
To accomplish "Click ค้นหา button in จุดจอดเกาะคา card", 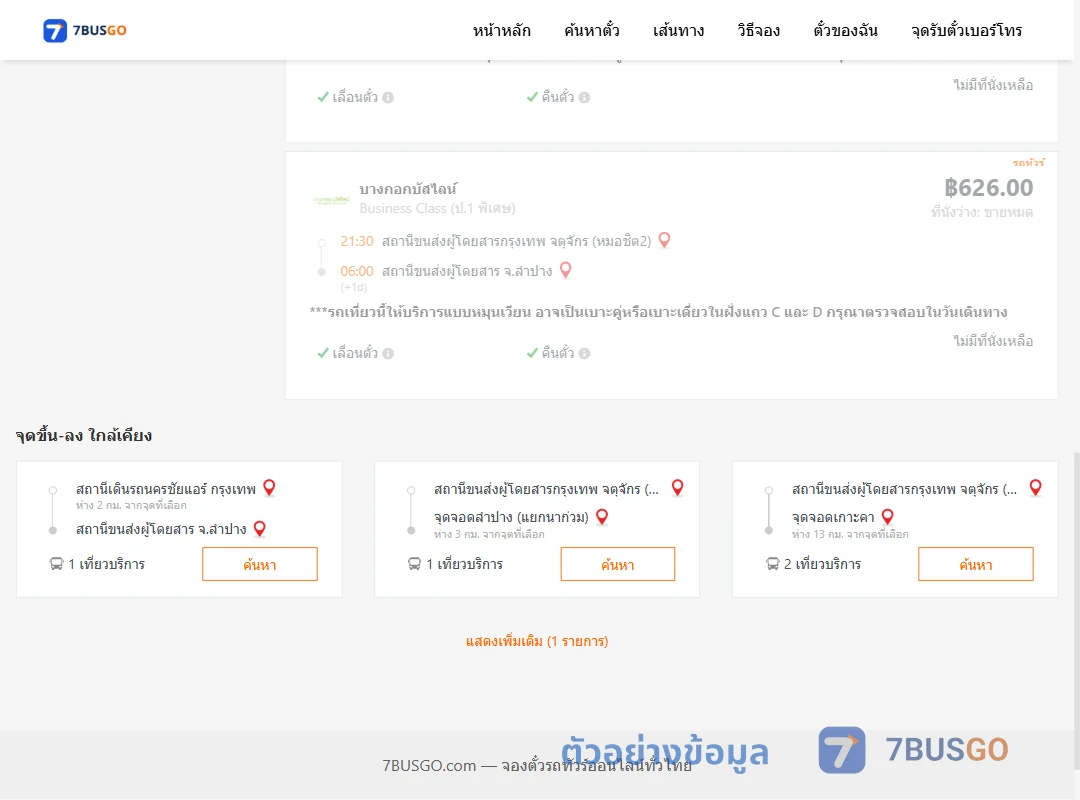I will 975,564.
